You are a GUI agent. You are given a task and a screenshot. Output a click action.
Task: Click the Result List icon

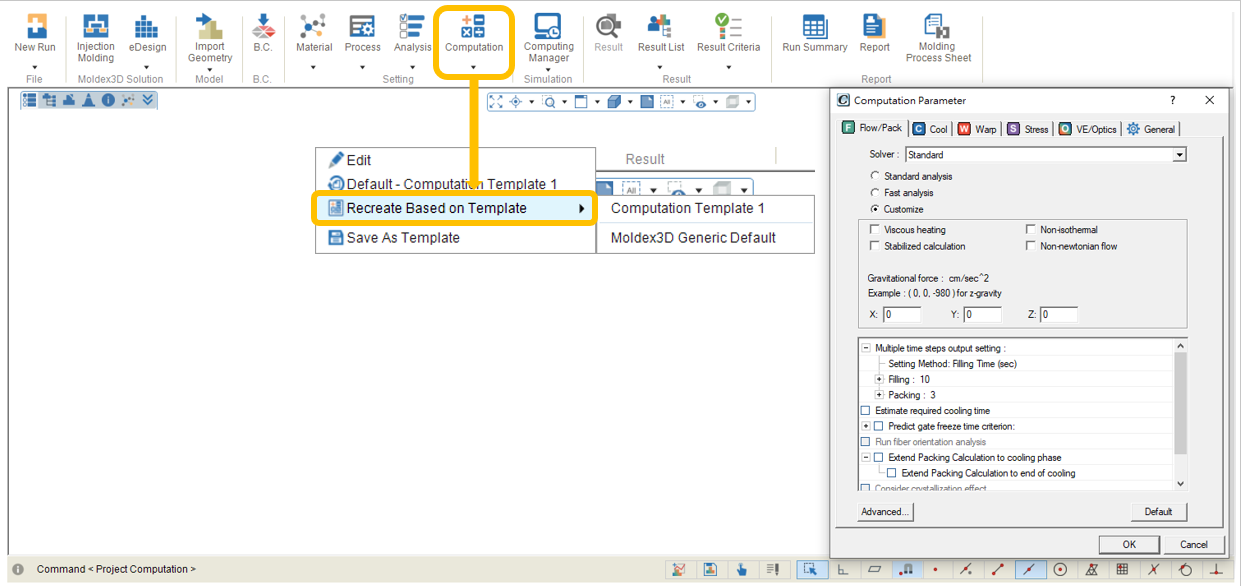(660, 27)
